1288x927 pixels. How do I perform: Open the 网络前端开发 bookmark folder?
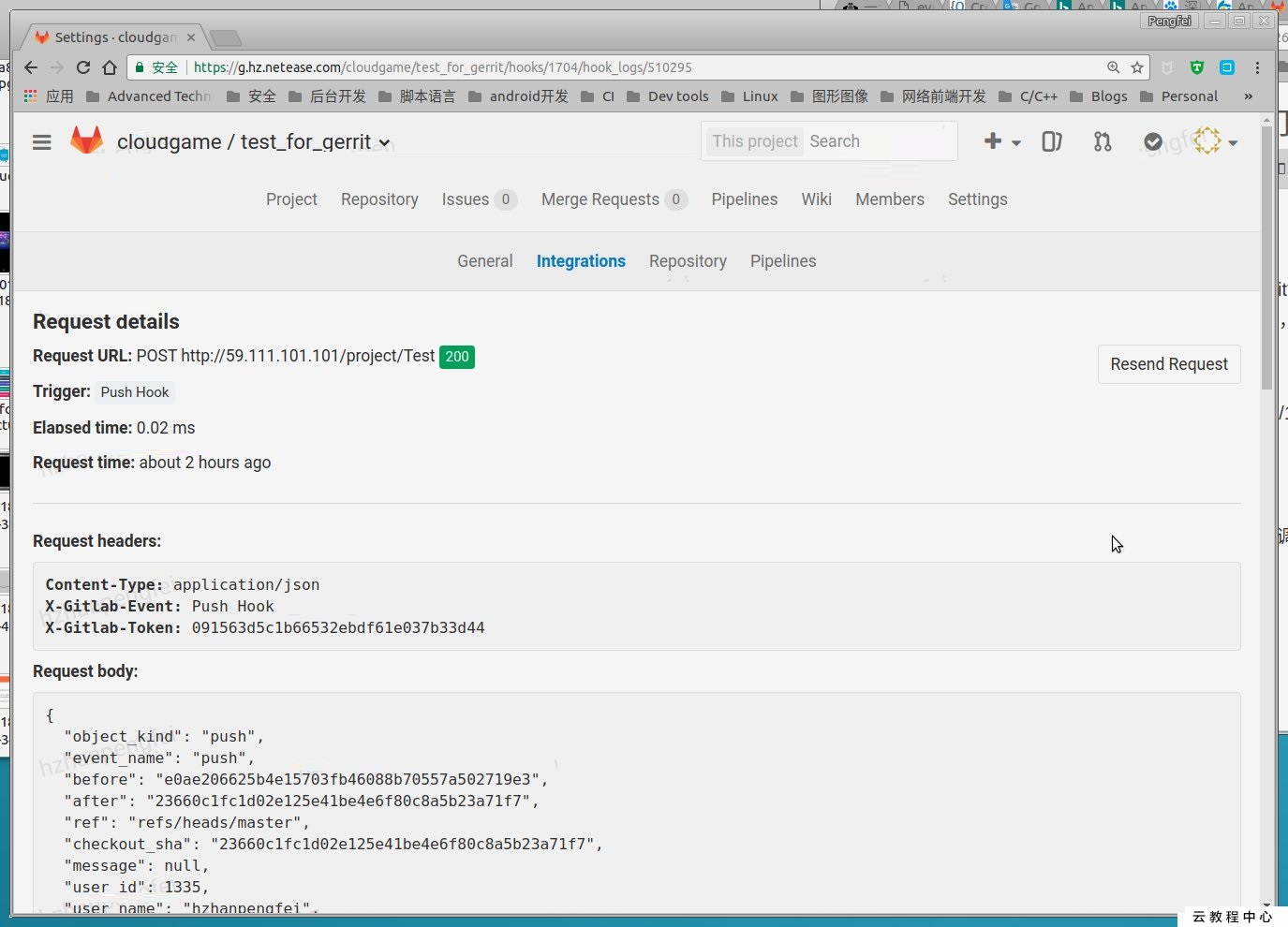pos(933,96)
